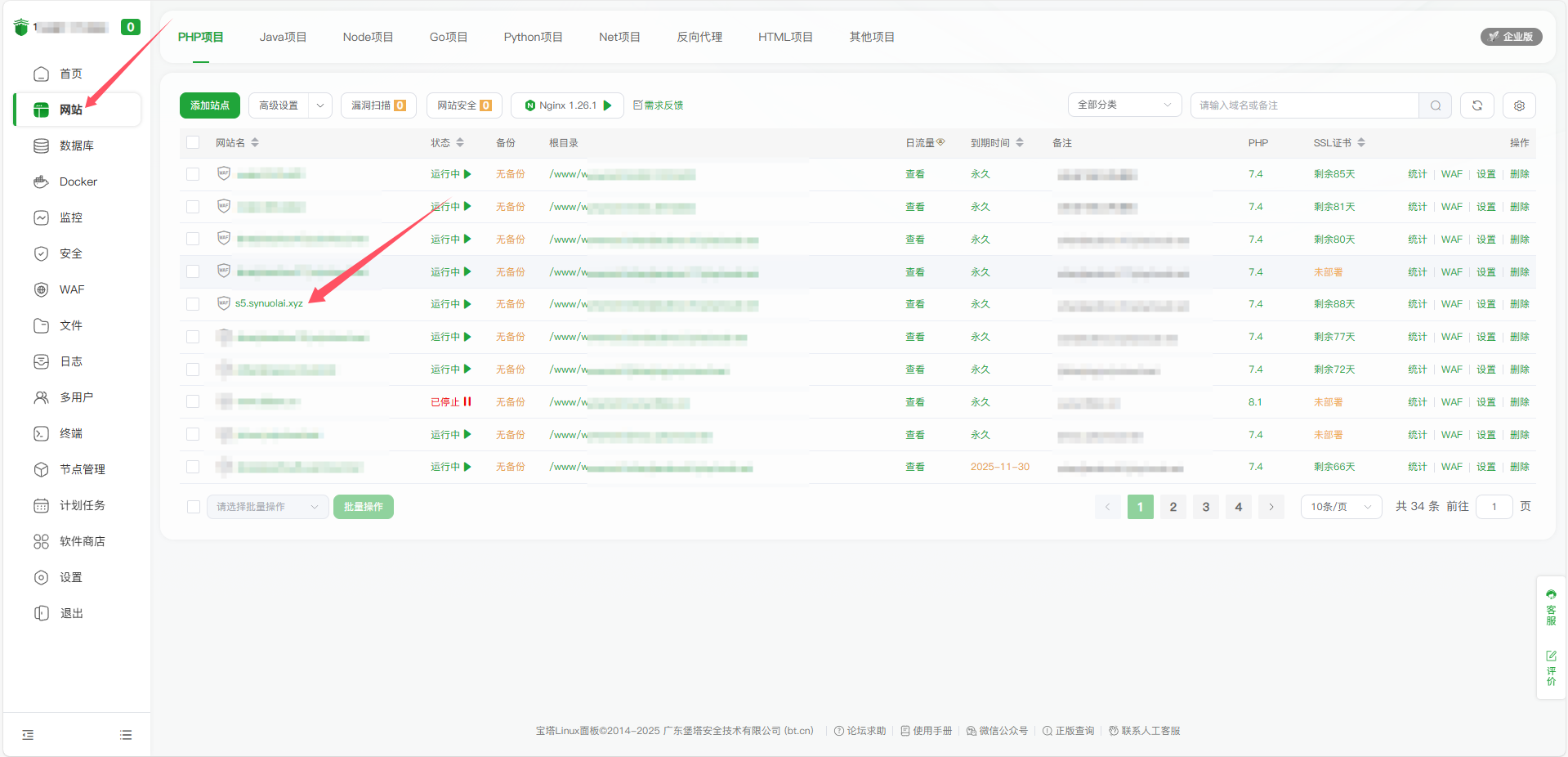The image size is (1568, 757).
Task: Click the WAF shield icon beside s5.synuolai.xyz
Action: coord(223,303)
